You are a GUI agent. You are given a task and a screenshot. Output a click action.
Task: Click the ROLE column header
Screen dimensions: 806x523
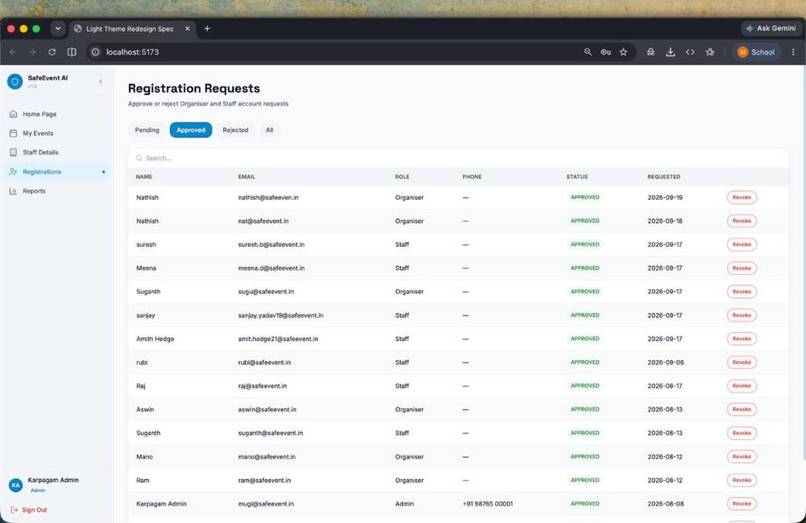click(x=402, y=177)
